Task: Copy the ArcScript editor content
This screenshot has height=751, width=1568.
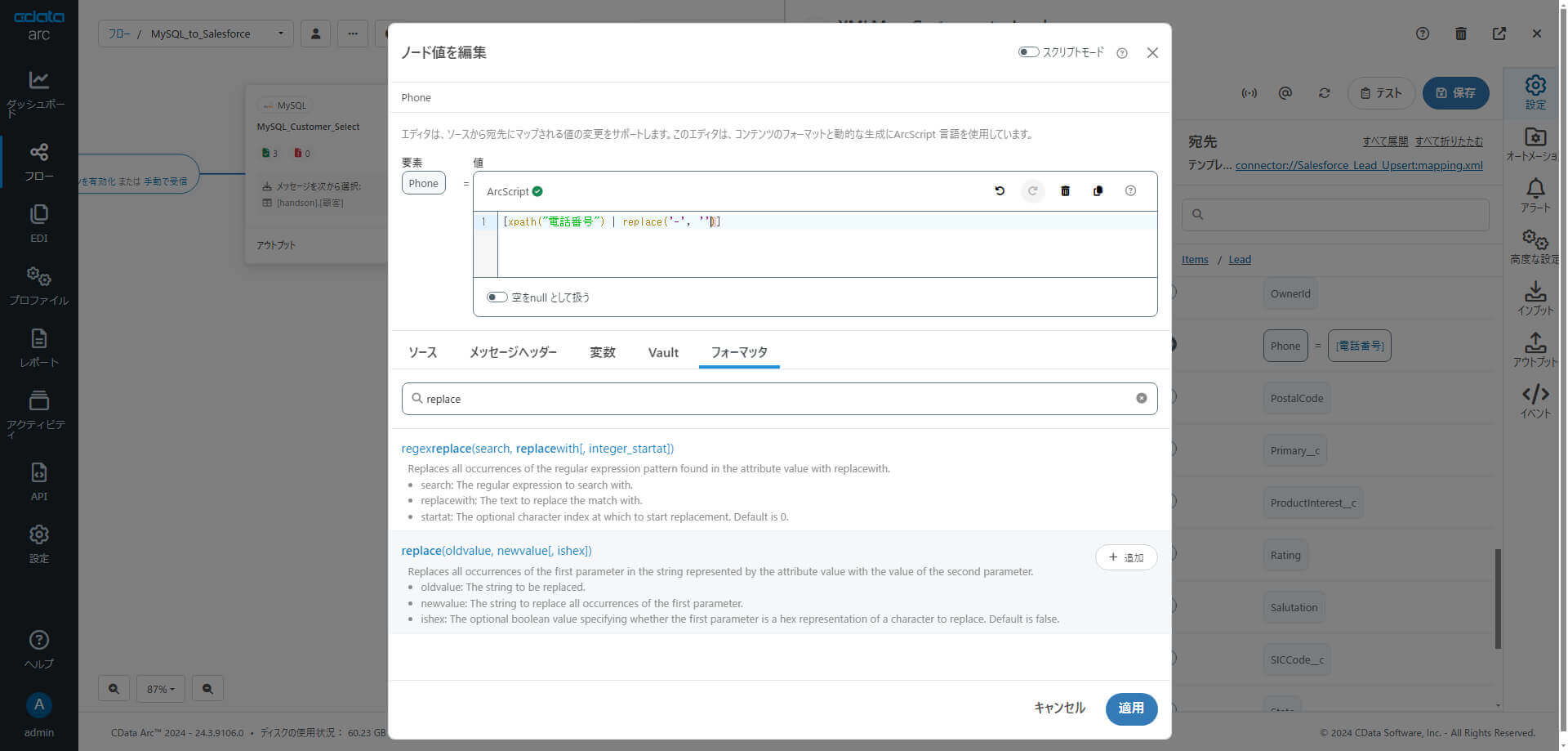Action: point(1098,191)
